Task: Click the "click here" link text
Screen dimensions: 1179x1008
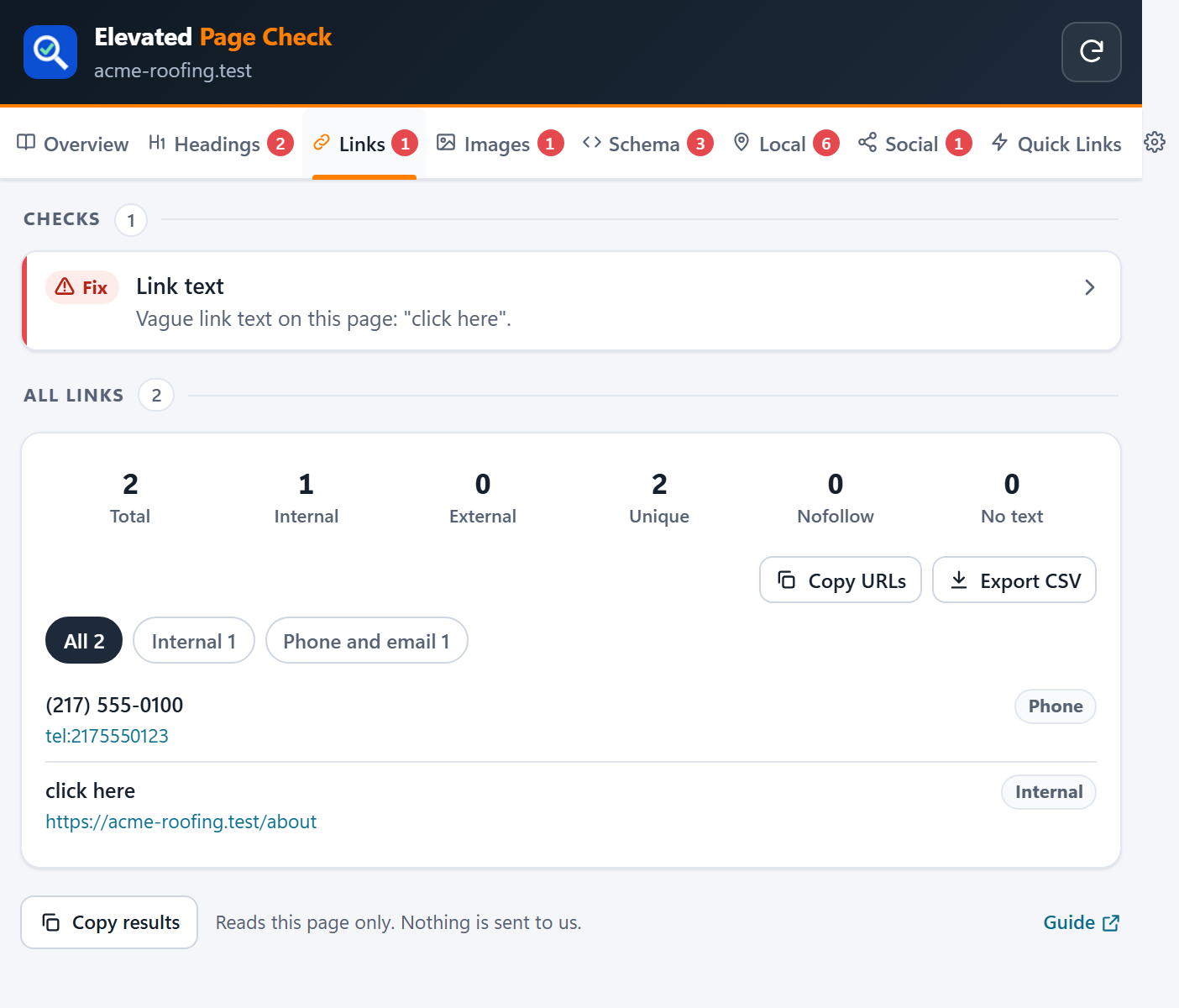Action: (90, 791)
